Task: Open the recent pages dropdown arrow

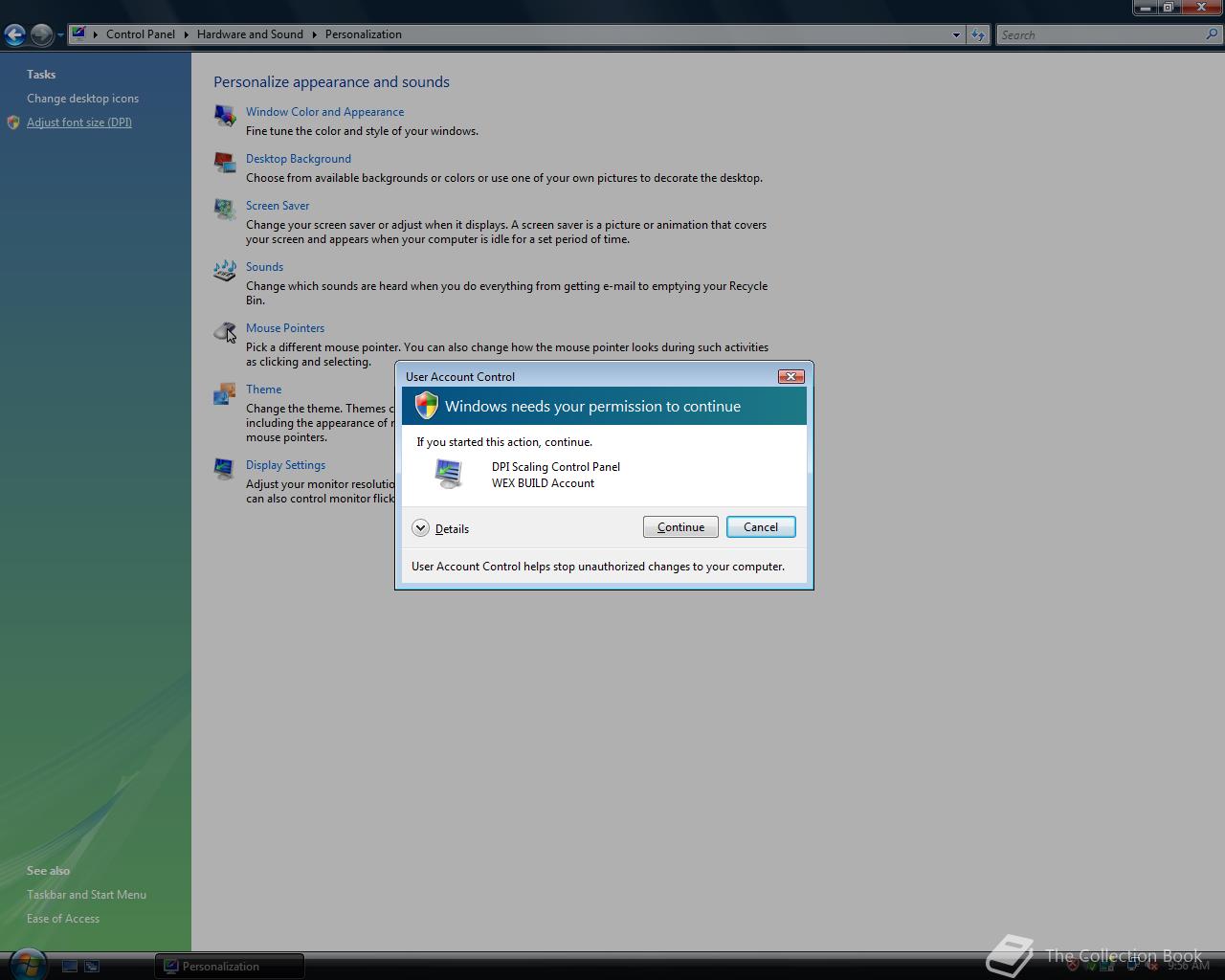Action: click(x=60, y=35)
